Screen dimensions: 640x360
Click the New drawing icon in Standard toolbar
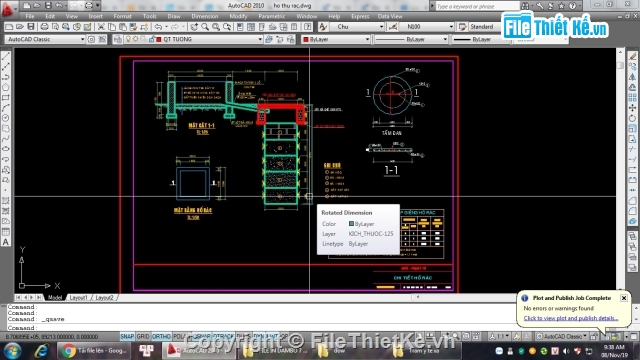pos(9,27)
